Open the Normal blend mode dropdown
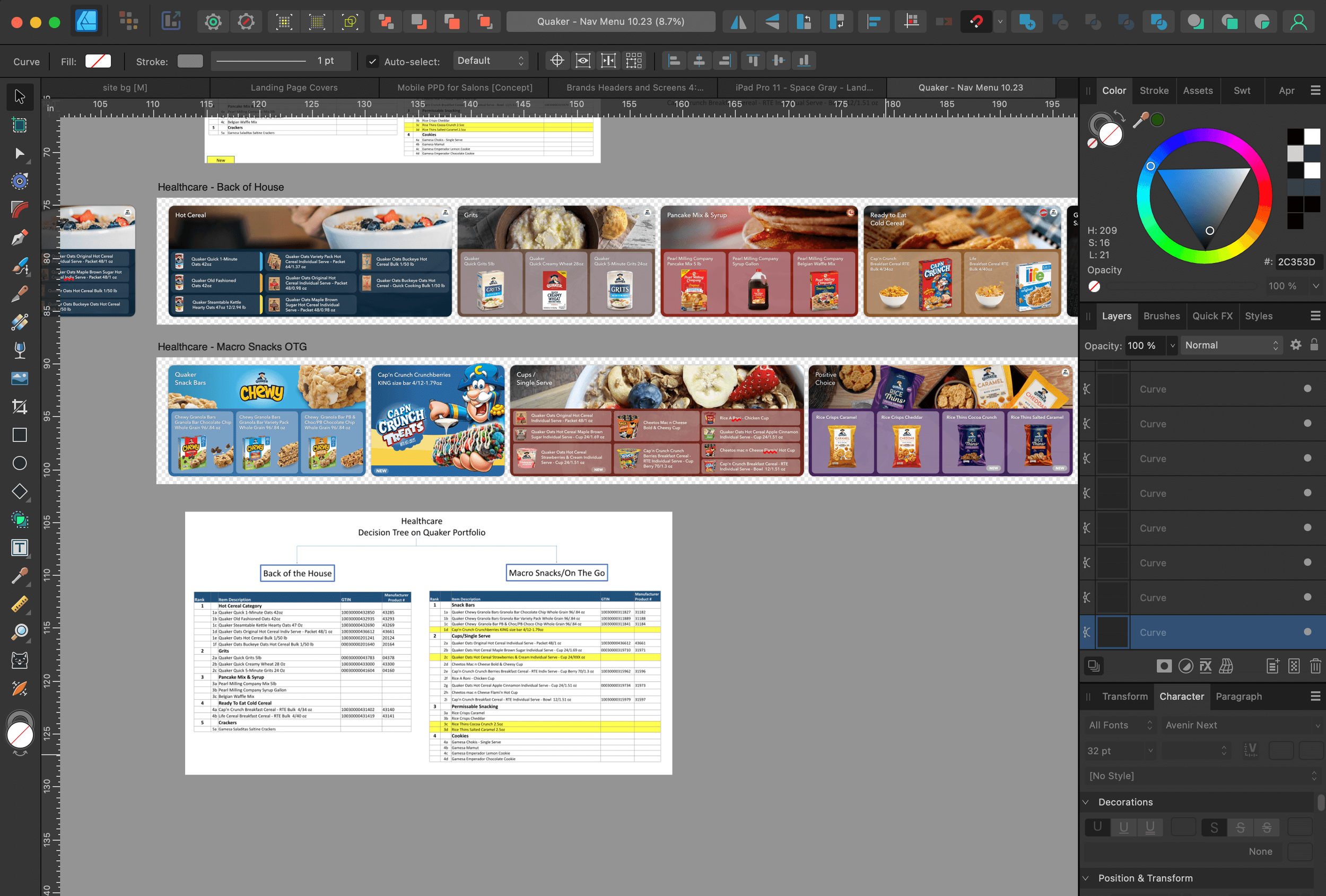The height and width of the screenshot is (896, 1326). 1231,345
